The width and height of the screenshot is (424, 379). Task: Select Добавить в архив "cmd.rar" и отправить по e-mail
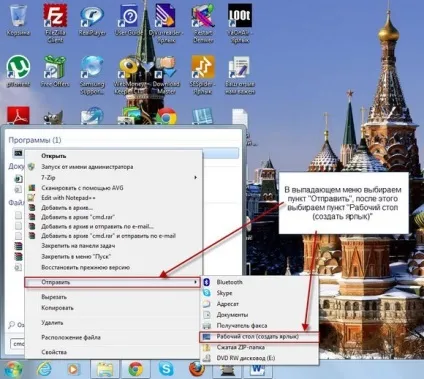pos(113,236)
